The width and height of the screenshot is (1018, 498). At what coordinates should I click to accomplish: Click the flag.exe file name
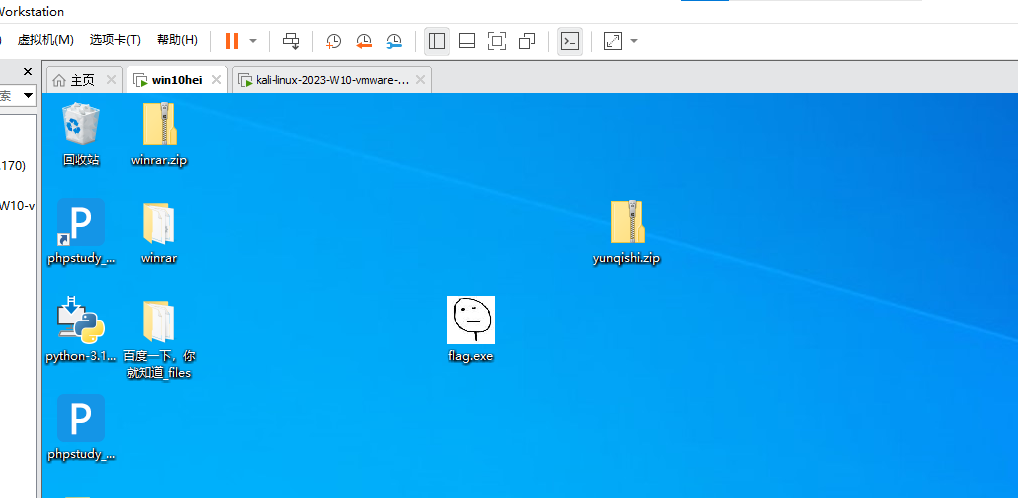[471, 356]
